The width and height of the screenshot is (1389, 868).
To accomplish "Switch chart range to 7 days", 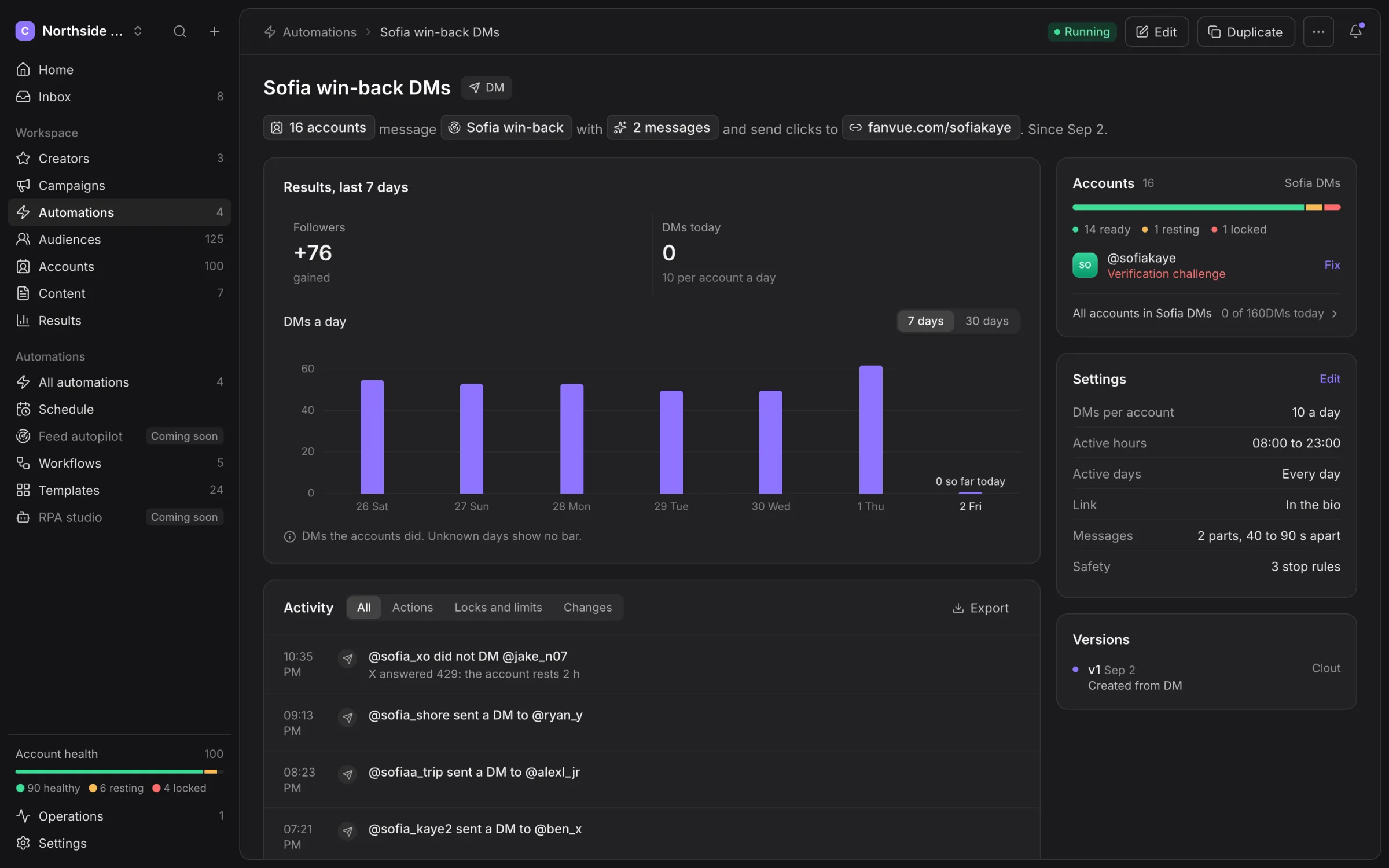I will (x=925, y=321).
